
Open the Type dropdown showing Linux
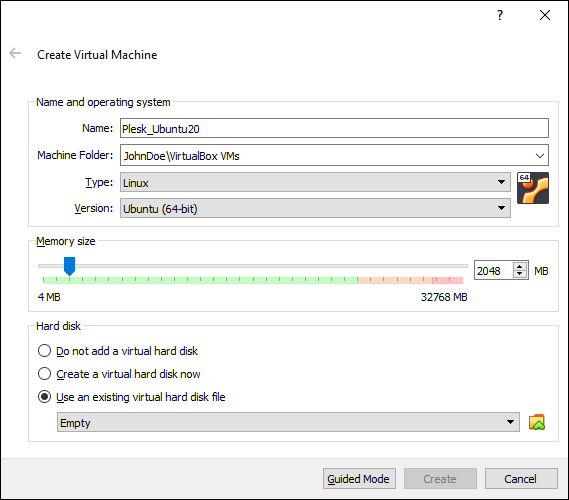coord(315,182)
